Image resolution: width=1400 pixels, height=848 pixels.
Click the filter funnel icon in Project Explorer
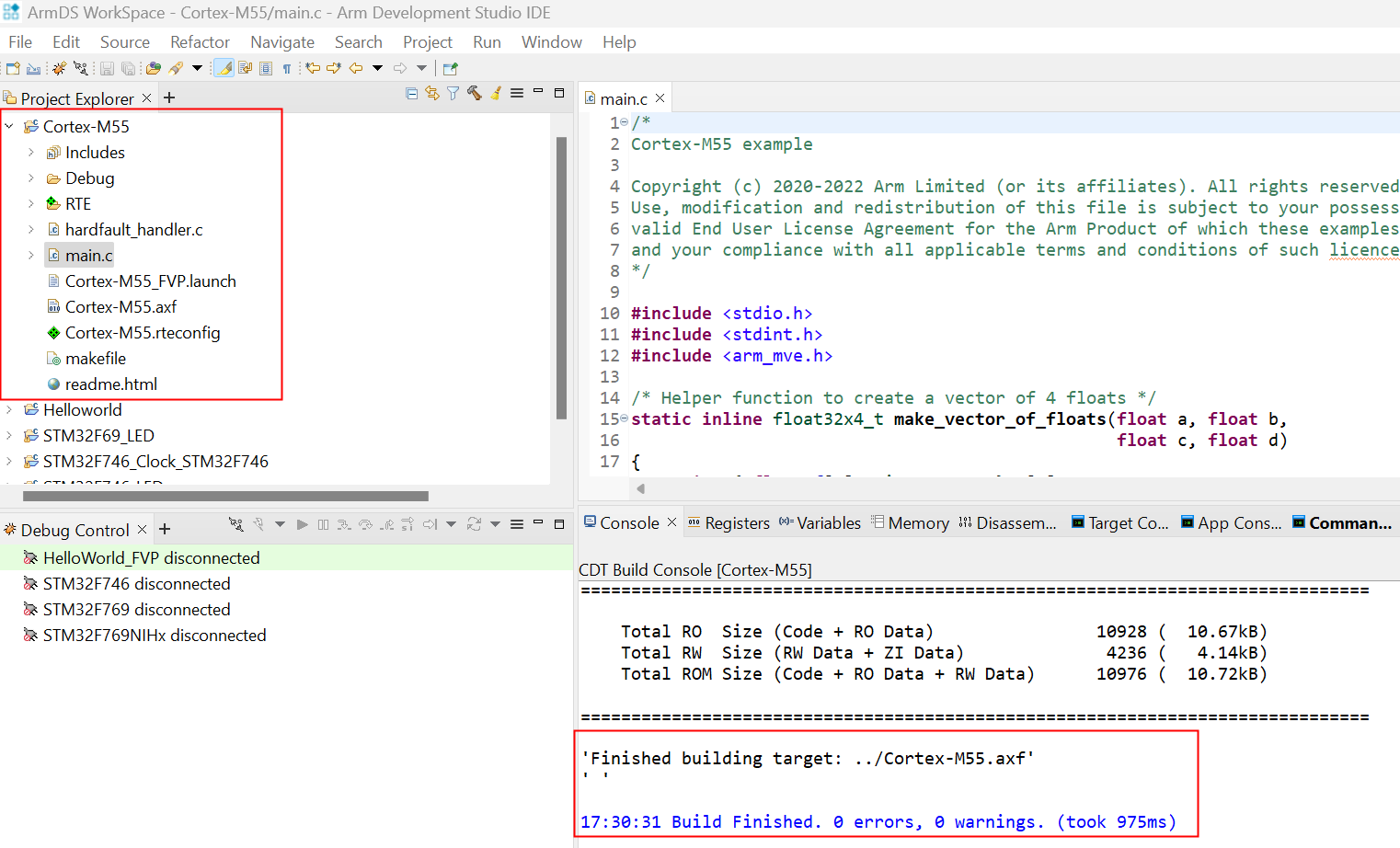453,93
